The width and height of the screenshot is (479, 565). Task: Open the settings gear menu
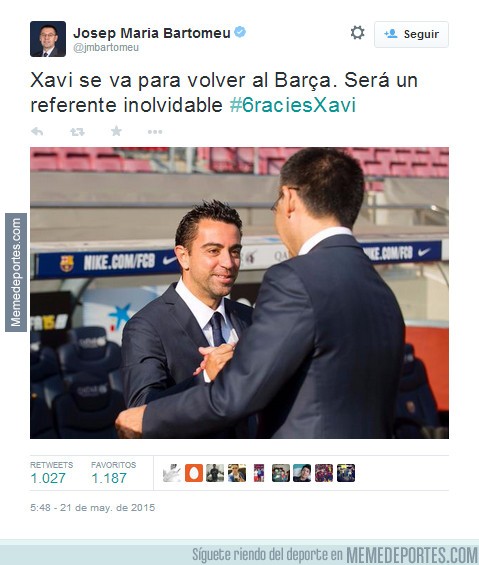(x=357, y=33)
